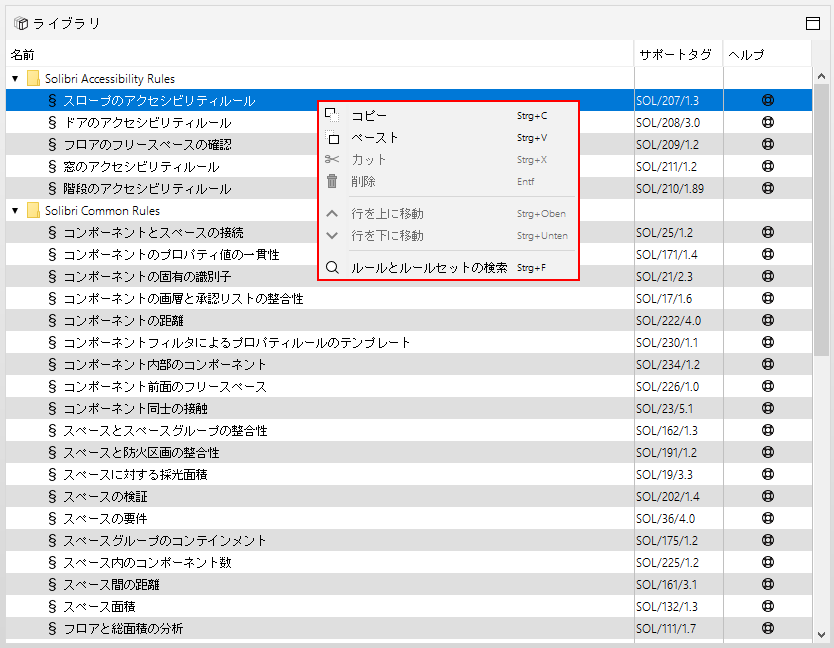
Task: Open help icon for スペース内のコンポーネント数
Action: (x=768, y=562)
